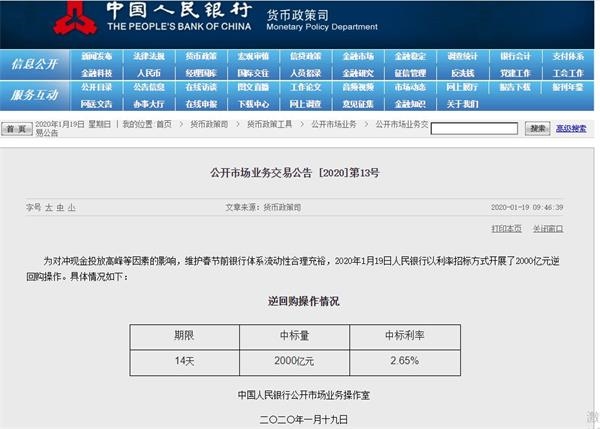Viewport: 600px width, 429px height.
Task: Open 下载中心 in the service menu
Action: coord(253,103)
